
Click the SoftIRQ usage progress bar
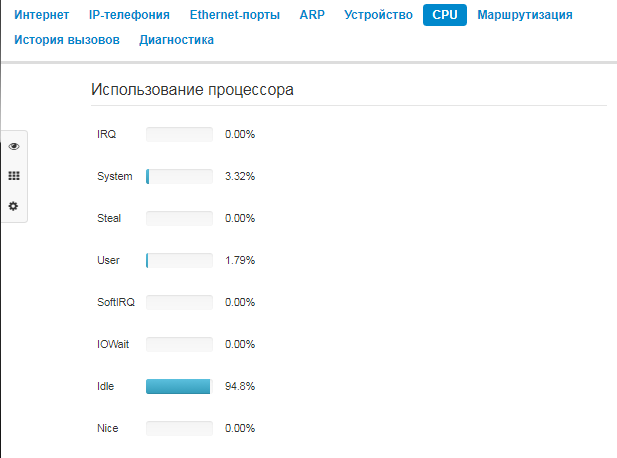point(180,302)
